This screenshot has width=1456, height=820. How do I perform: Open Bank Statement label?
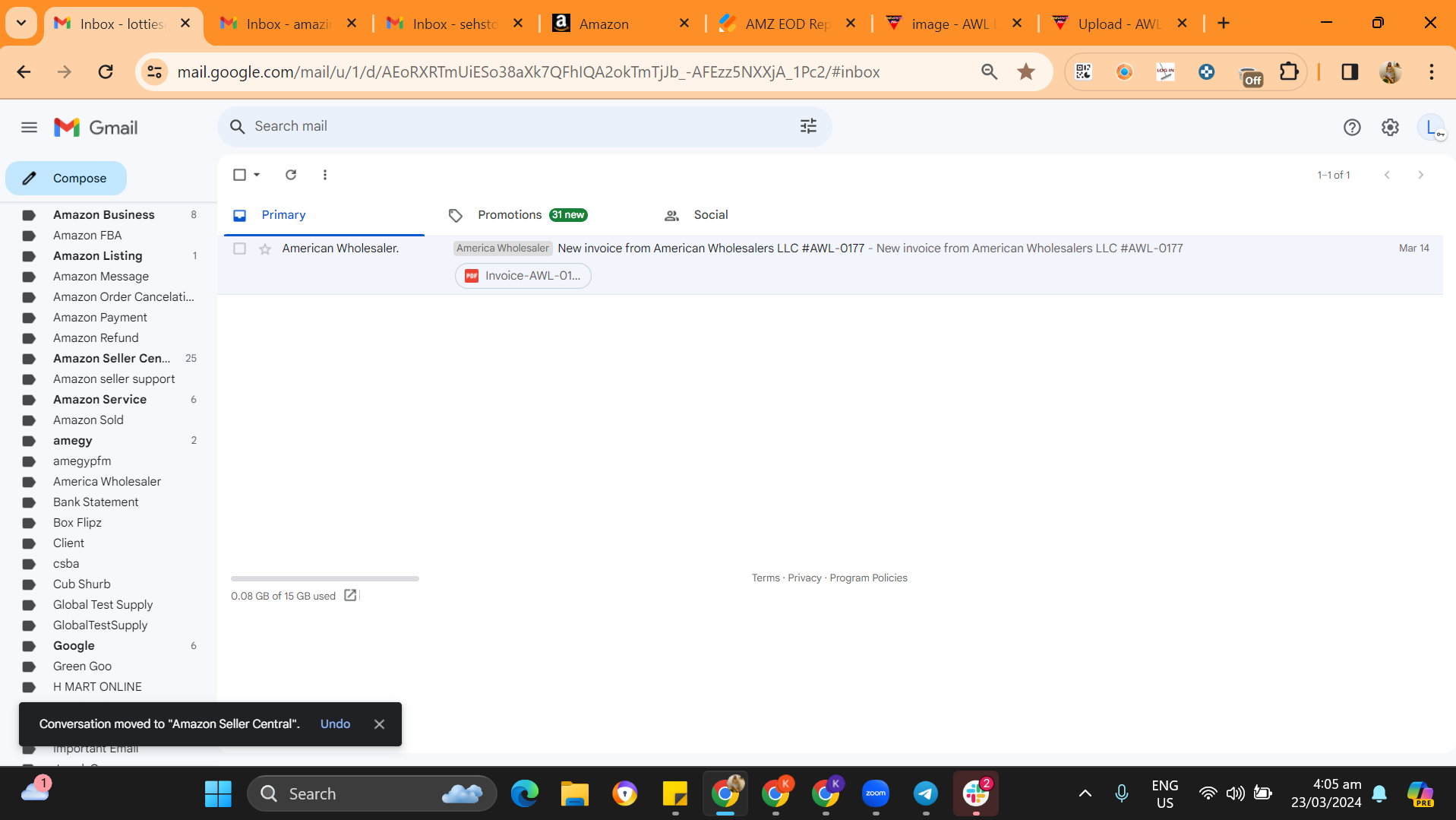click(x=96, y=502)
